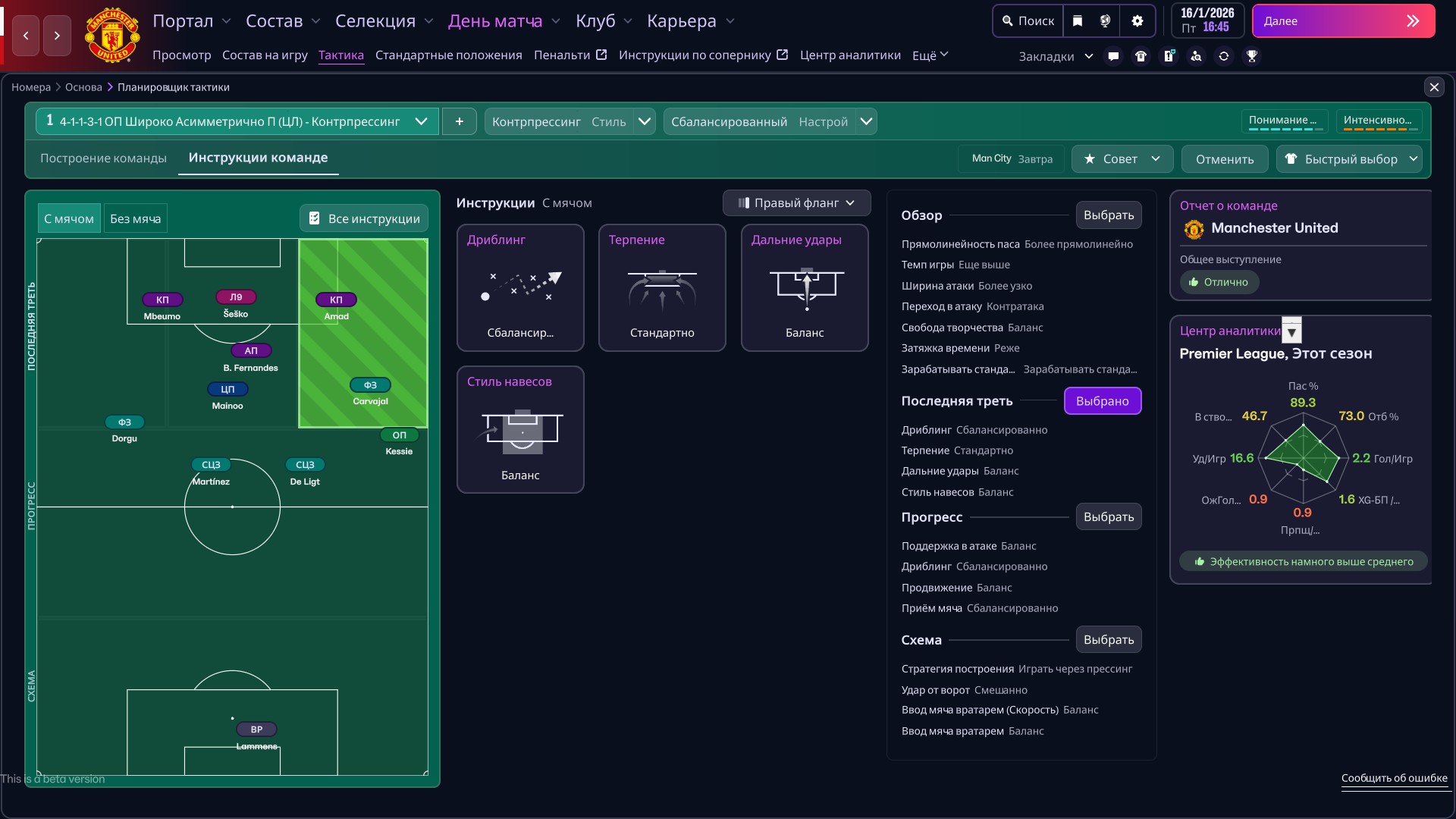Open the trophy shortcut icon

(x=1252, y=56)
